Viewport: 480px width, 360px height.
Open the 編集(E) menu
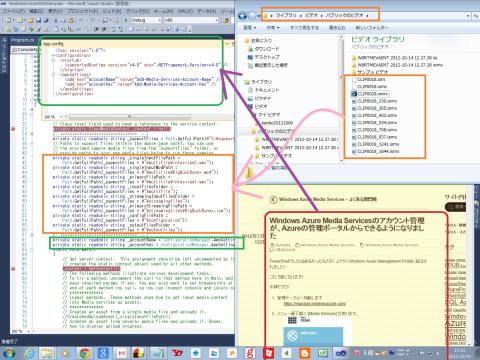pyautogui.click(x=36, y=11)
